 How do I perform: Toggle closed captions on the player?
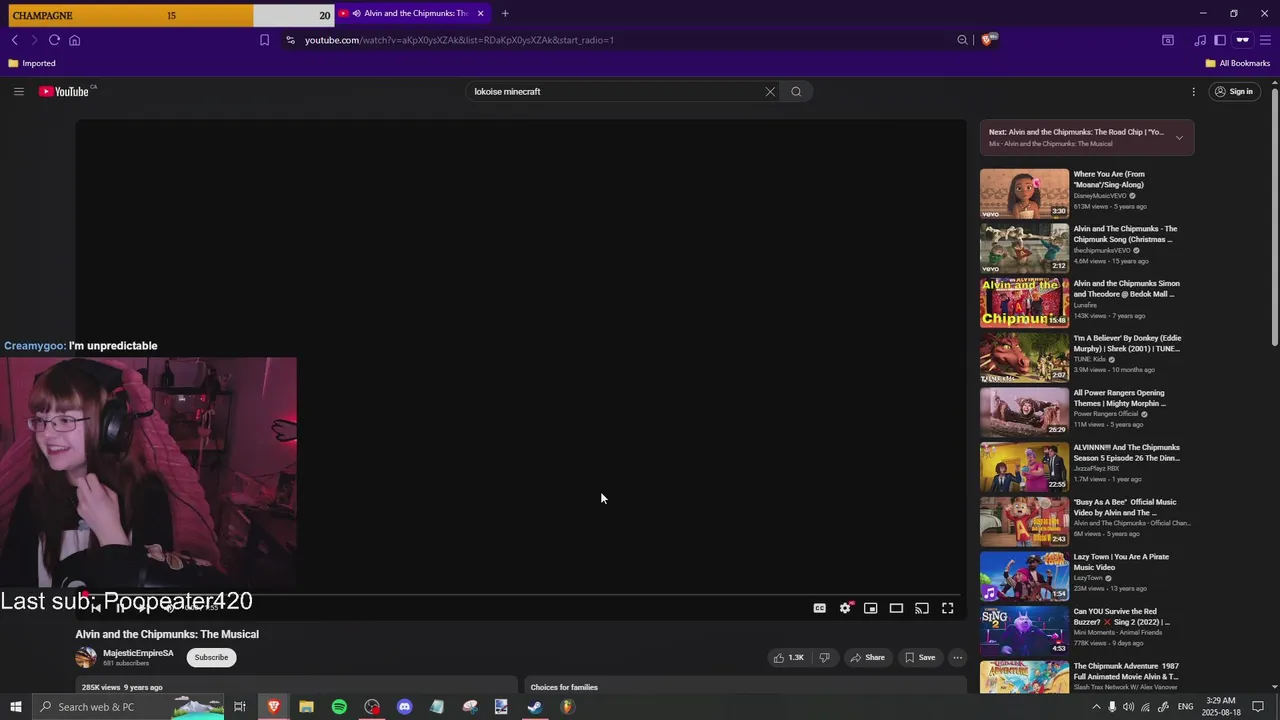820,608
